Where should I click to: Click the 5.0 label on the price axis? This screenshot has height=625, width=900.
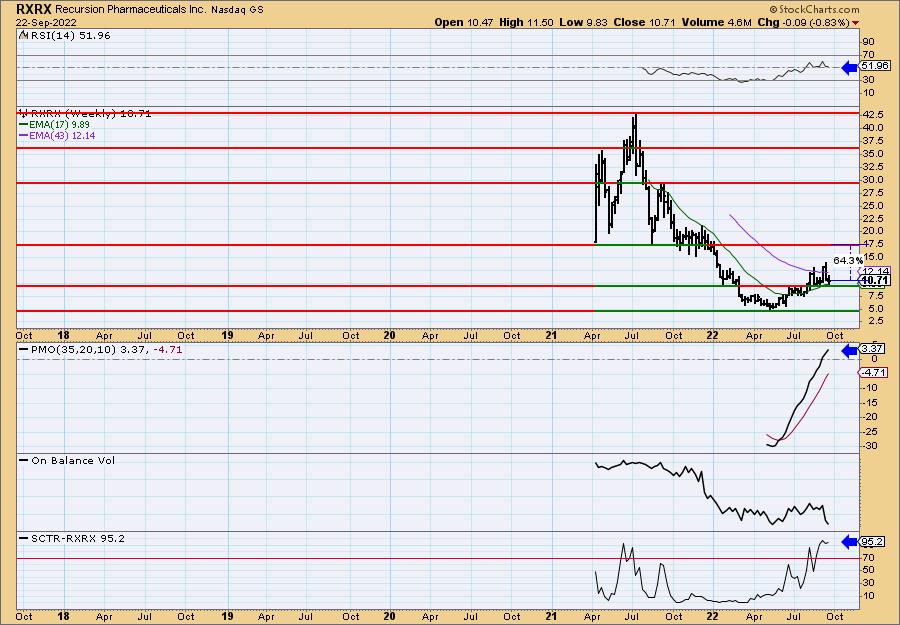click(875, 309)
